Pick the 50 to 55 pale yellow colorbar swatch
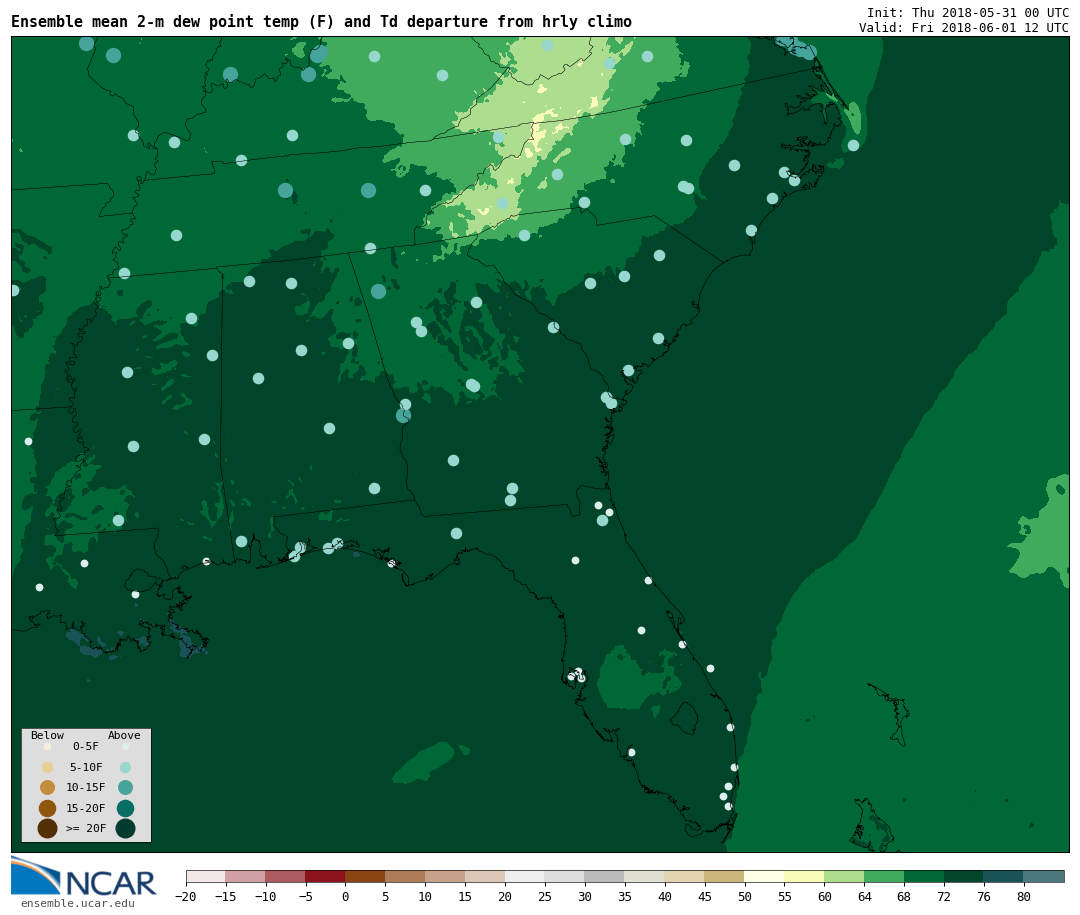 765,876
